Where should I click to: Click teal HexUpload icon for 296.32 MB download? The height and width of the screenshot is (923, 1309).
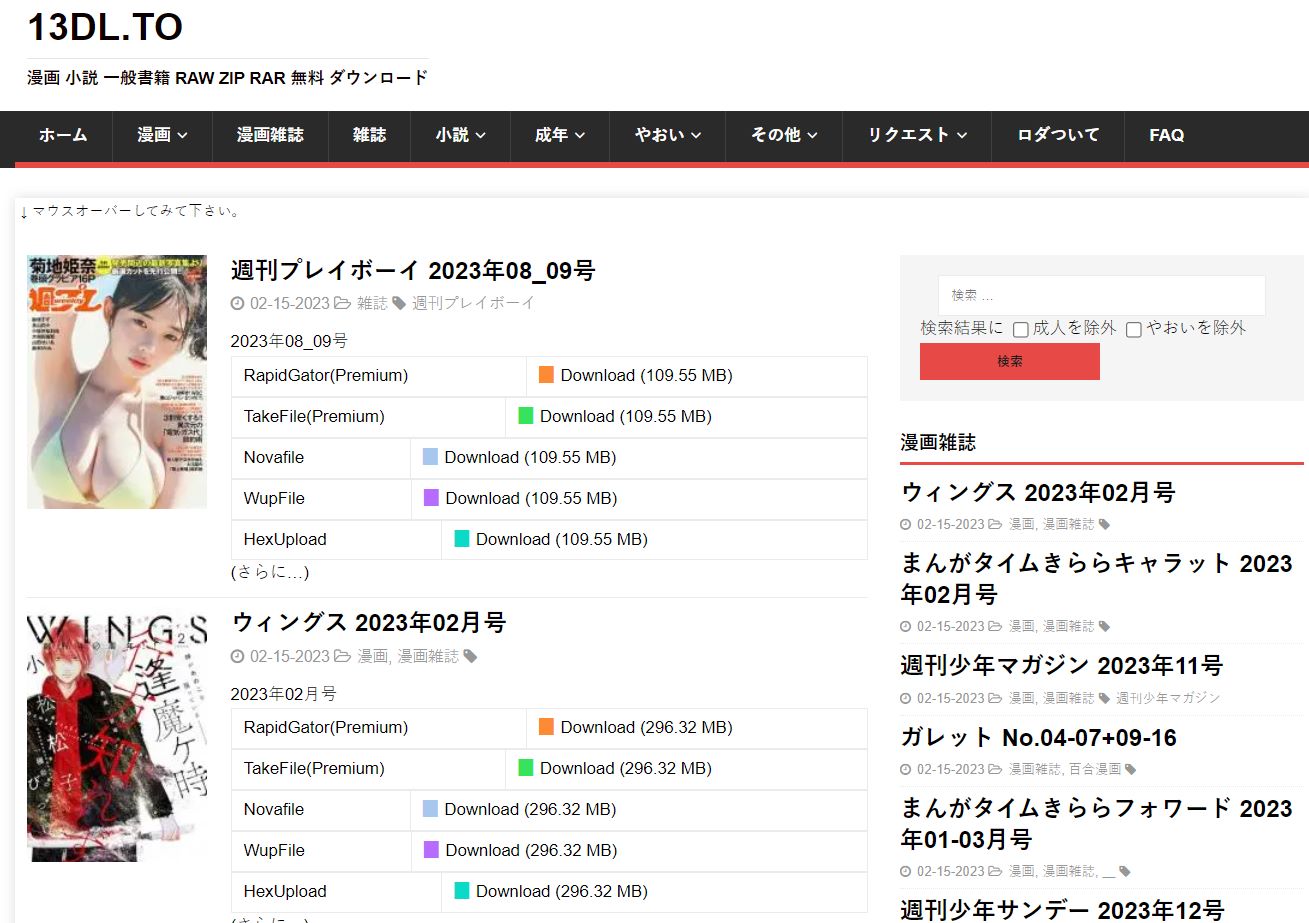[x=462, y=891]
